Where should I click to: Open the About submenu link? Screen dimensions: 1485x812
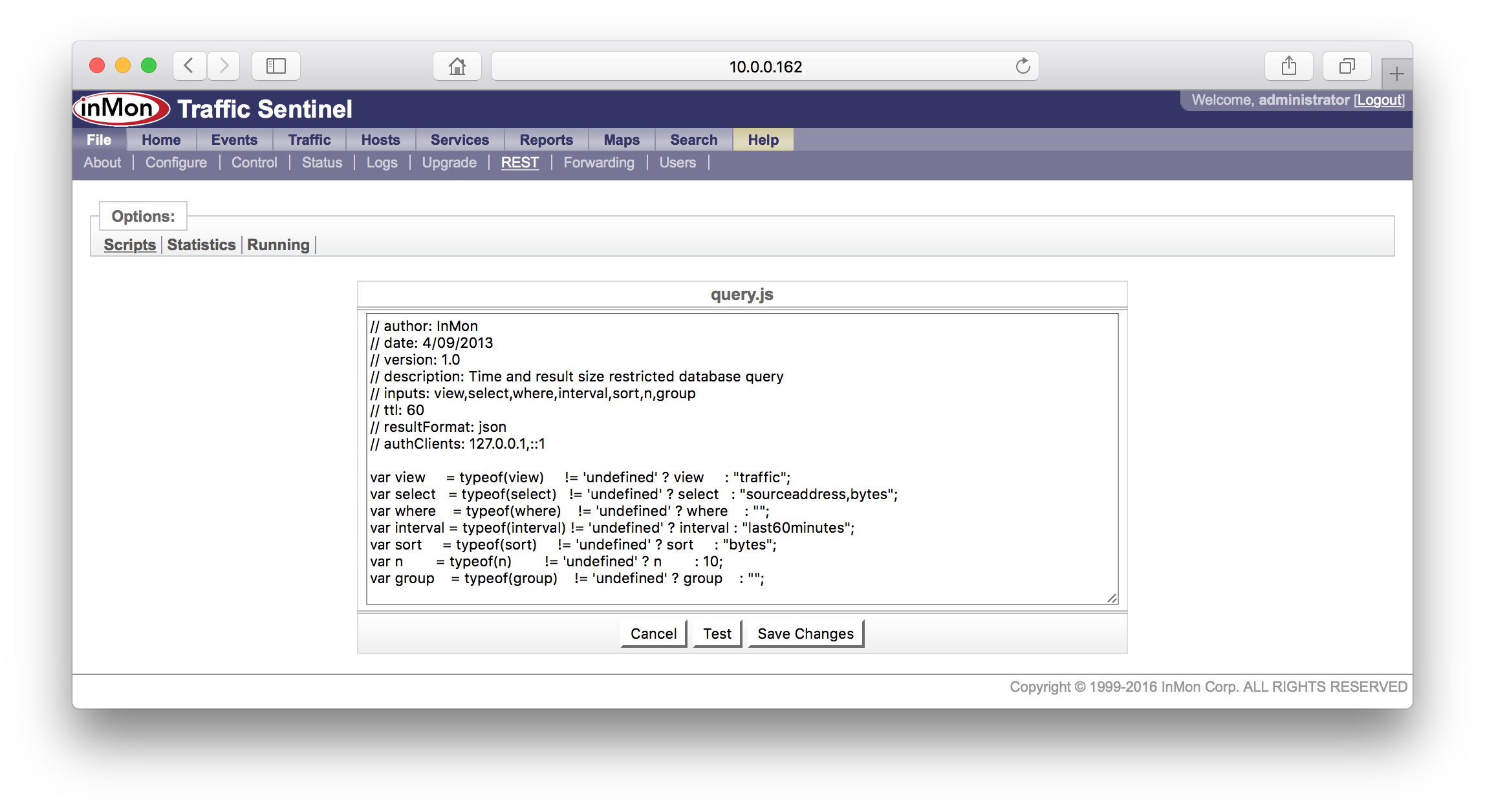coord(102,162)
